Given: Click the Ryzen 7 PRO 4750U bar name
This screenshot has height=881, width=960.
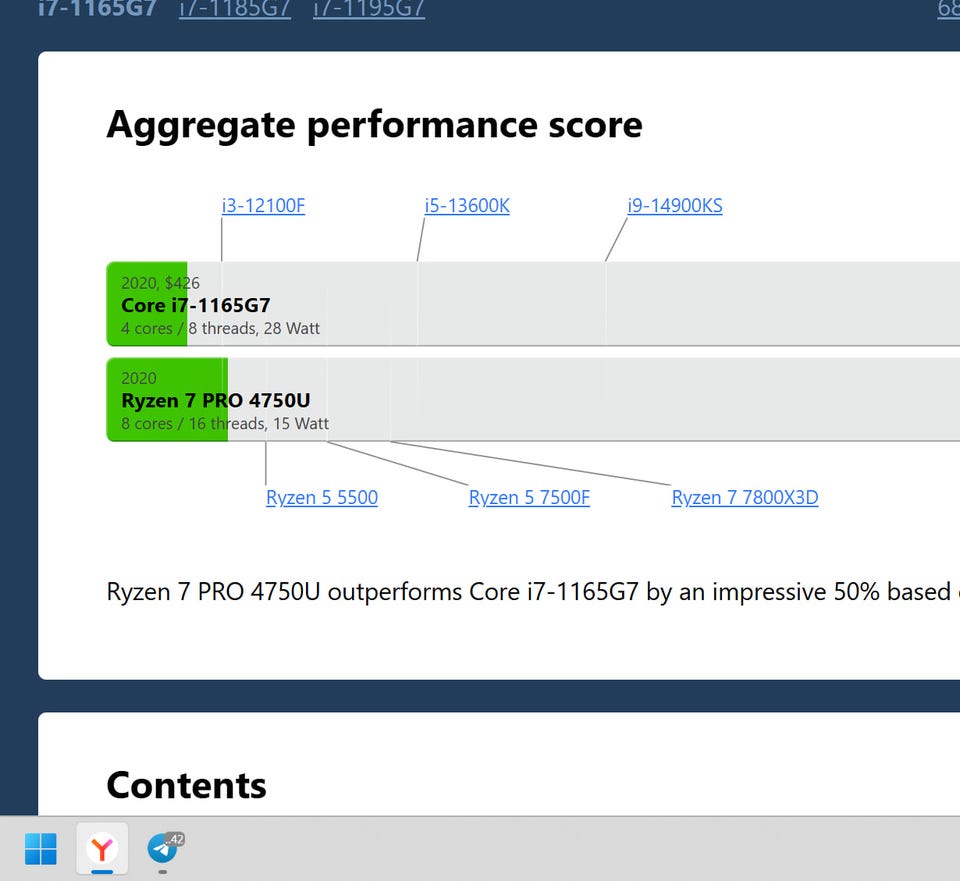Looking at the screenshot, I should point(216,400).
